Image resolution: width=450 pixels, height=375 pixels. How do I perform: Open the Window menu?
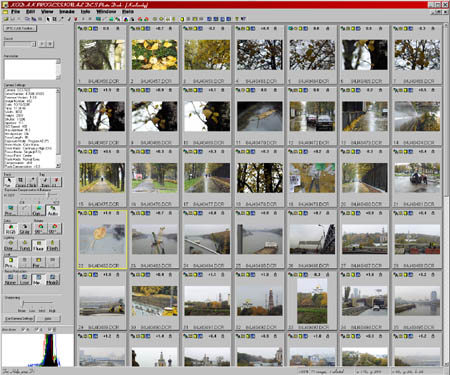[x=106, y=11]
